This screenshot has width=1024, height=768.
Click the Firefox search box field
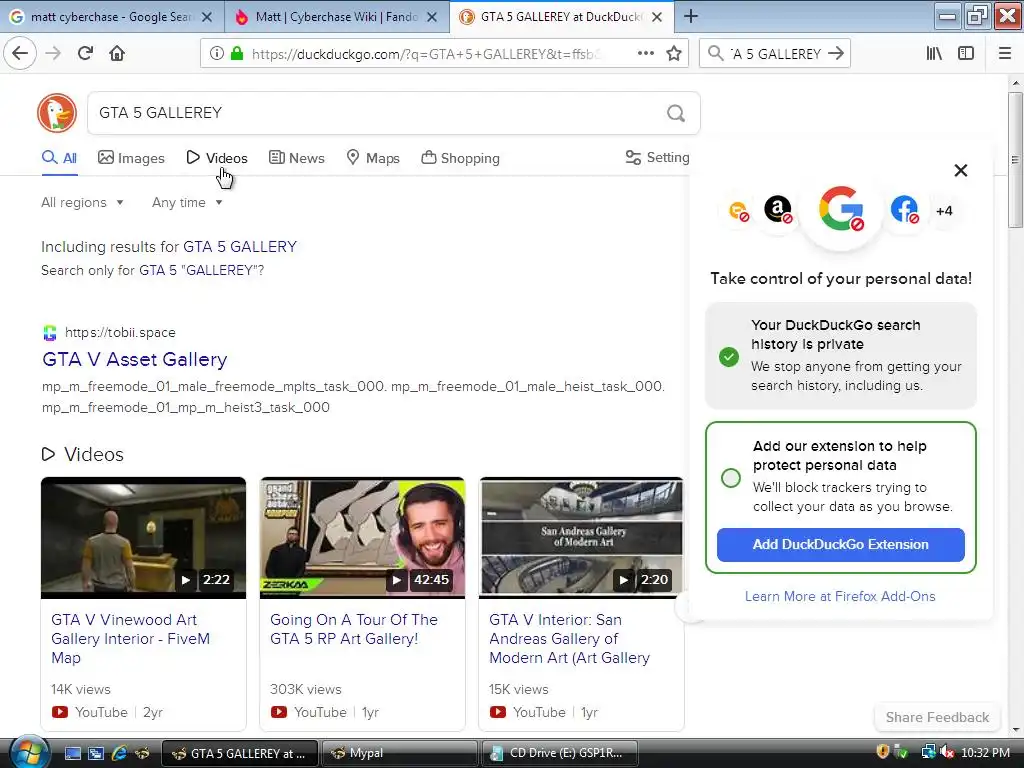(774, 54)
